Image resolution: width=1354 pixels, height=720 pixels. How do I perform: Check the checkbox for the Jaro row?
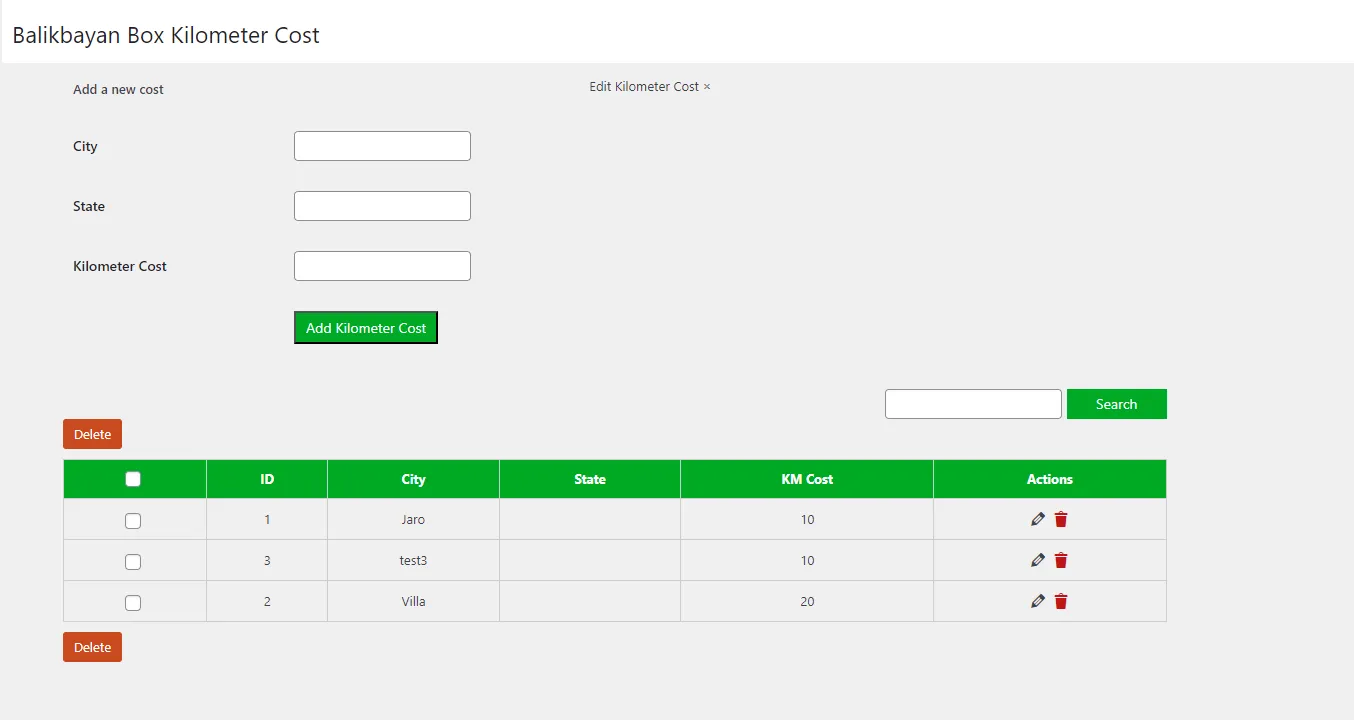133,521
